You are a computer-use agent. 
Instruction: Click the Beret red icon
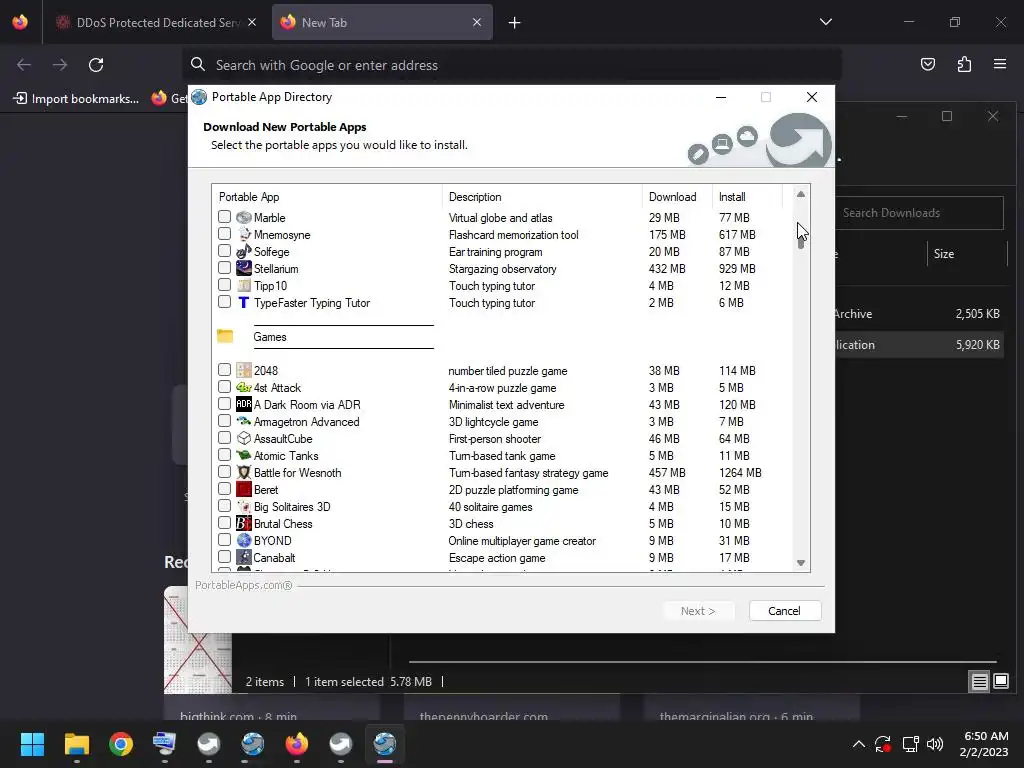(244, 489)
